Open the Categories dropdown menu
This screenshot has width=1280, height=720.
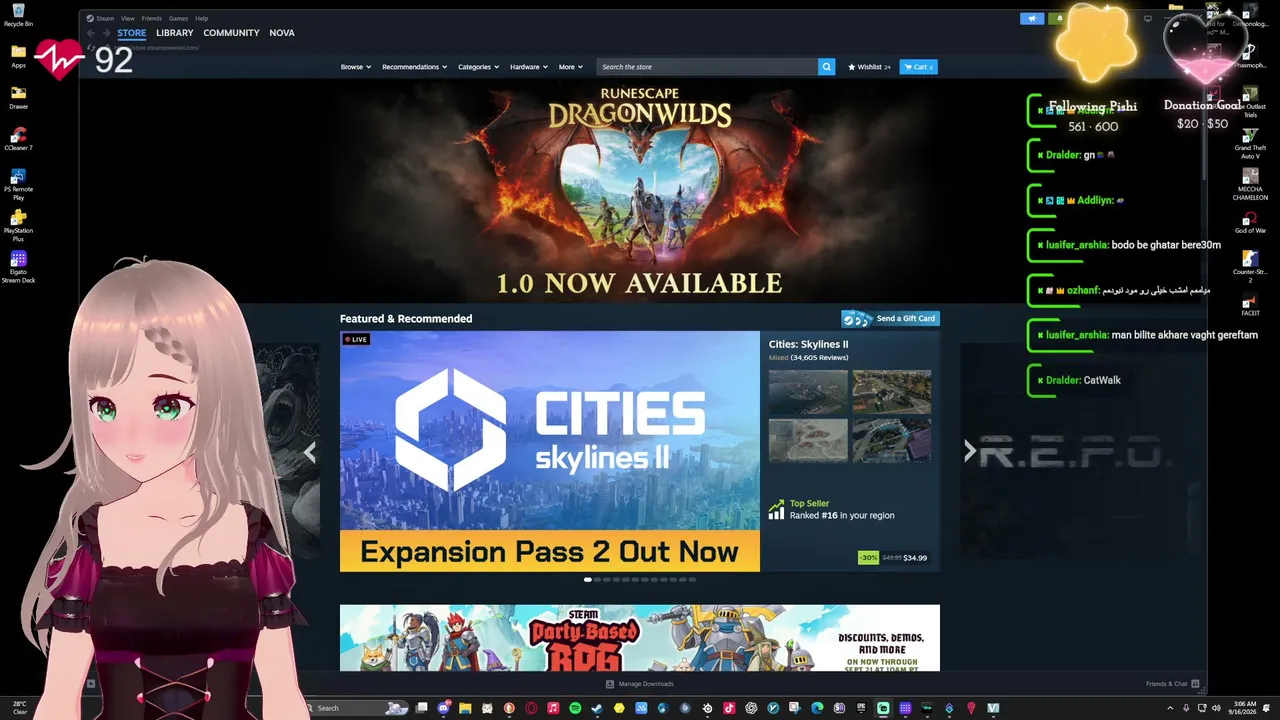(x=478, y=67)
